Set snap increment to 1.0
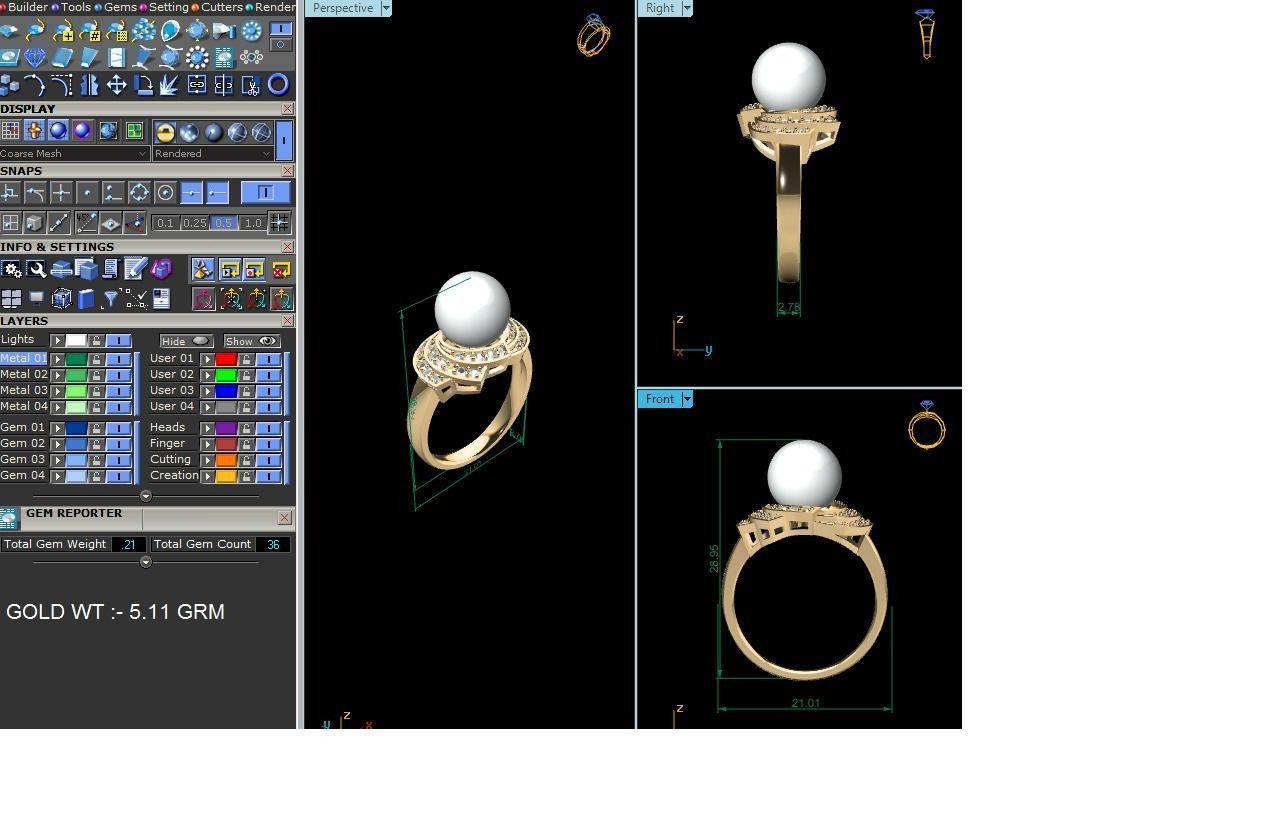Image resolution: width=1274 pixels, height=816 pixels. tap(253, 223)
